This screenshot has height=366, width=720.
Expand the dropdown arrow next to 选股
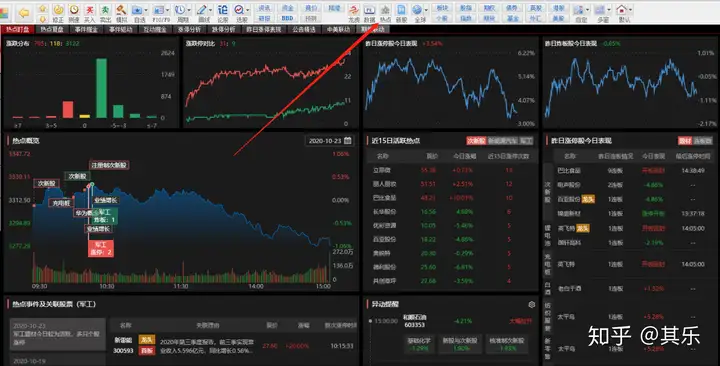248,10
